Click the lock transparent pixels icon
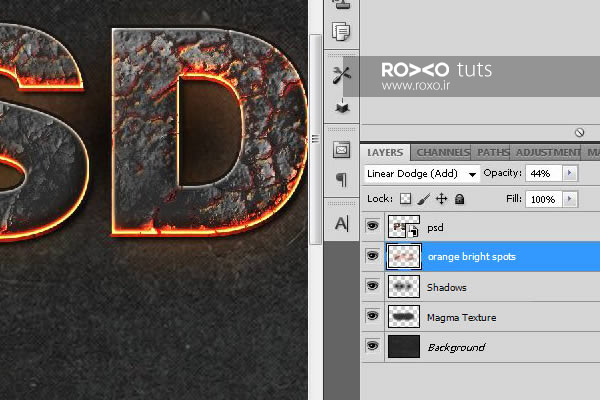This screenshot has height=400, width=600. coord(405,199)
